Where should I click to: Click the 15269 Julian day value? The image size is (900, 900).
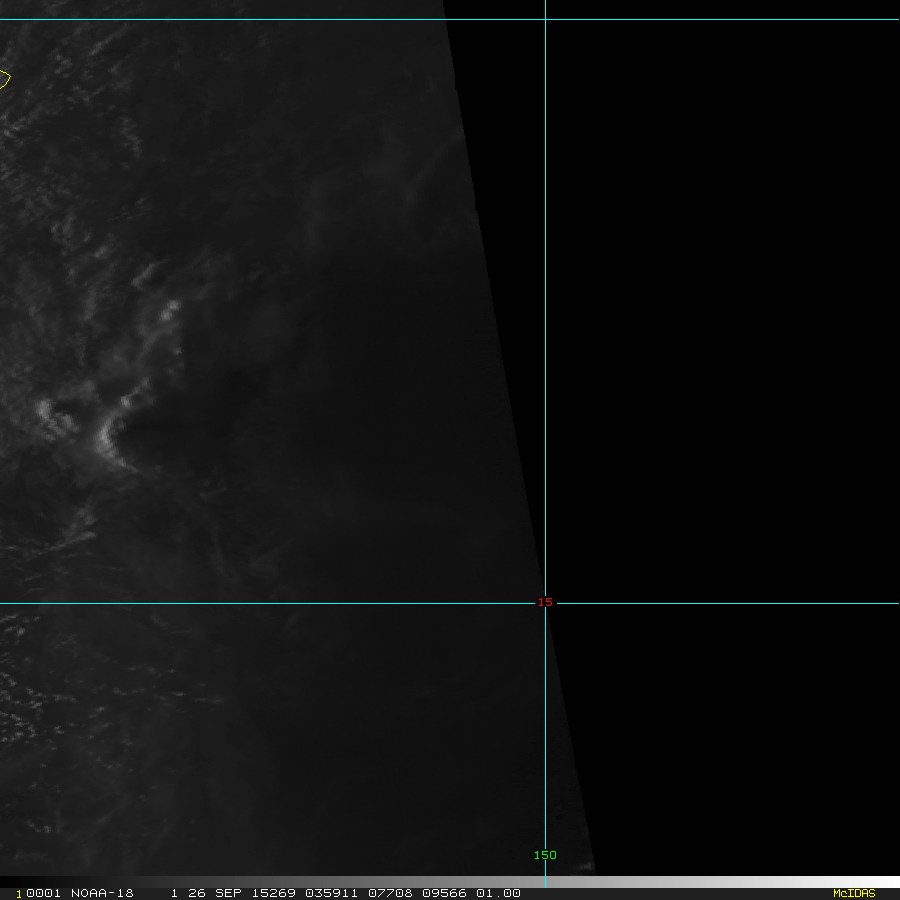(x=271, y=893)
